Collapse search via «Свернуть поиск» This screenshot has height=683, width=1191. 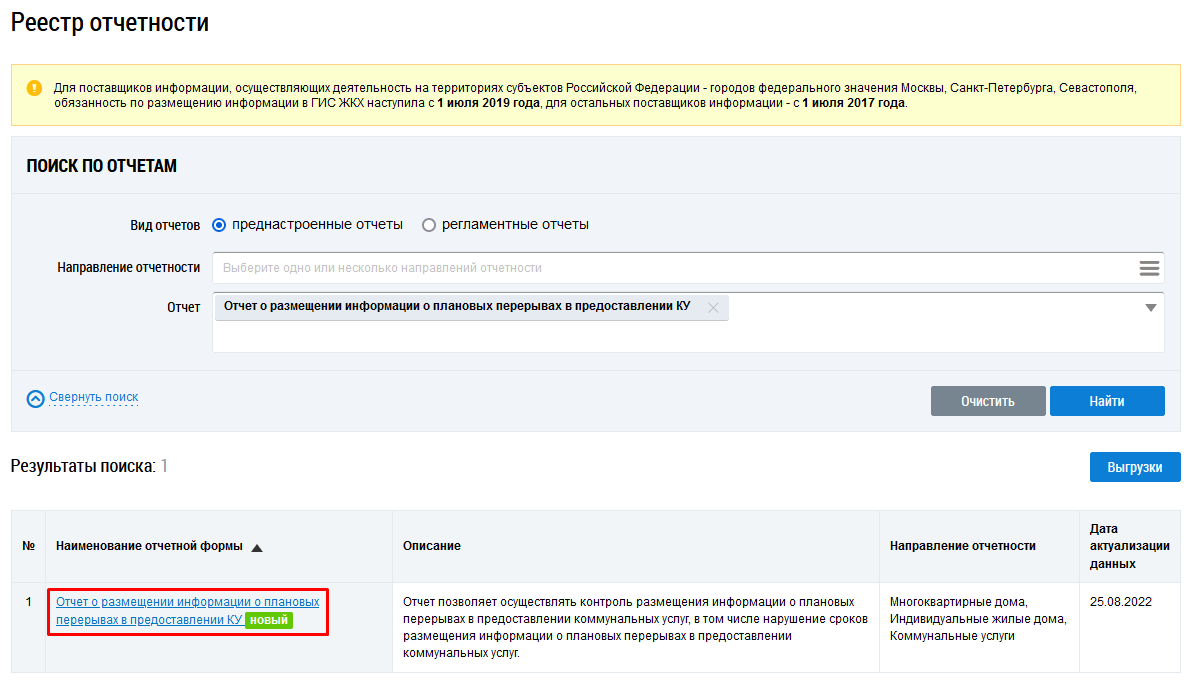coord(93,397)
